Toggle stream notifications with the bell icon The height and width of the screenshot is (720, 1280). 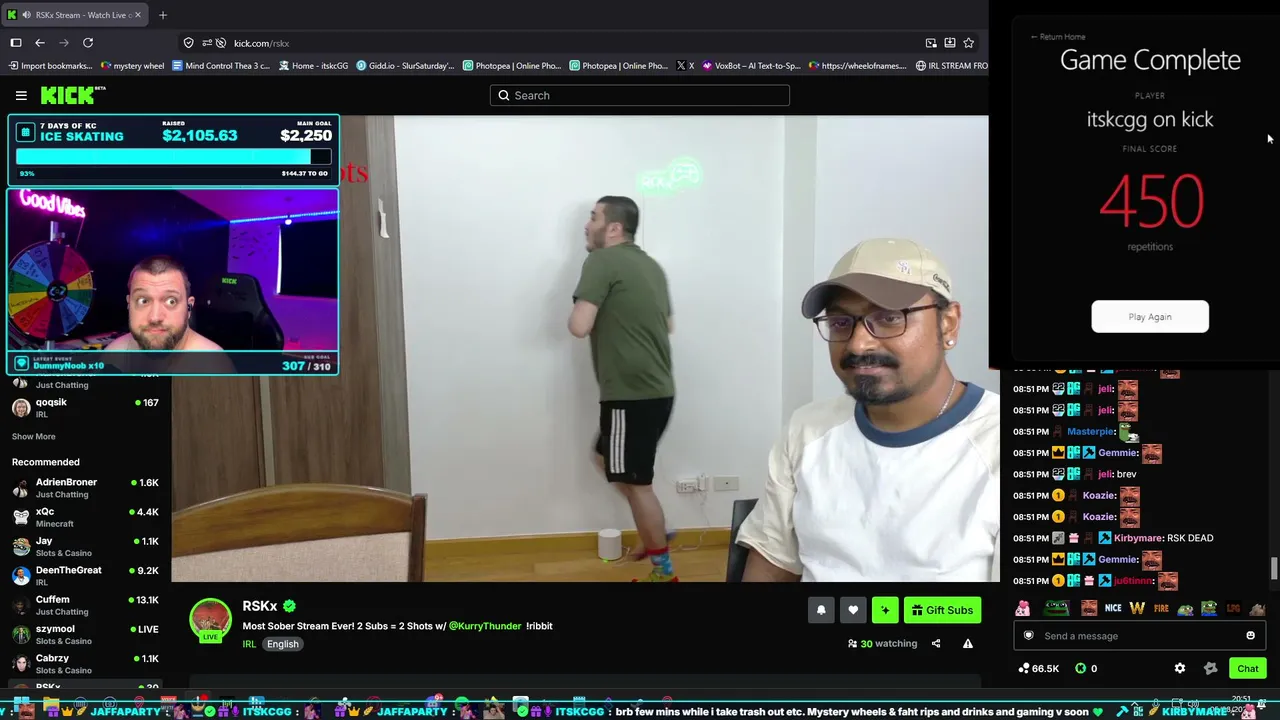point(821,610)
